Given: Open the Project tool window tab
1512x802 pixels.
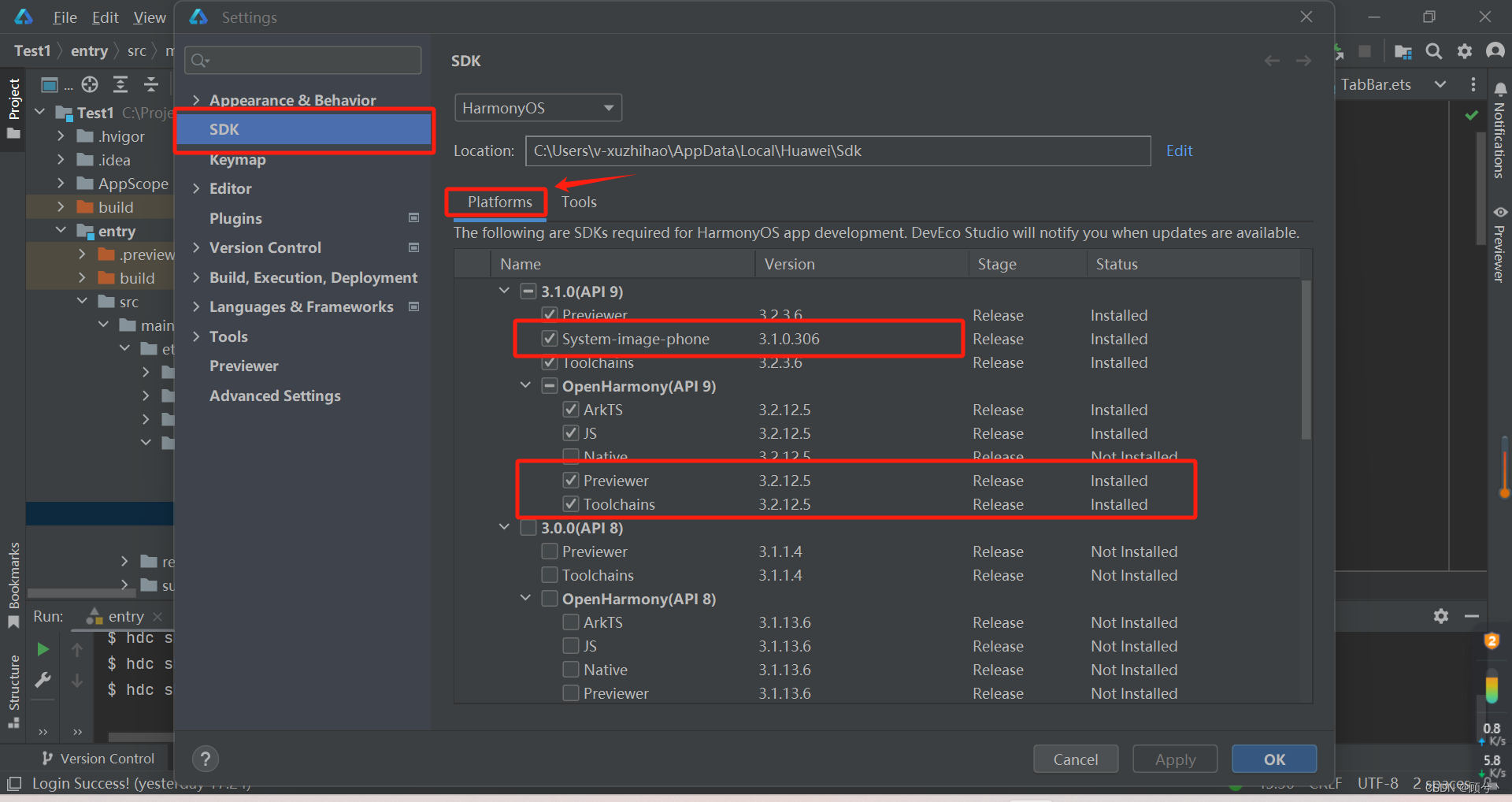Looking at the screenshot, I should point(13,108).
